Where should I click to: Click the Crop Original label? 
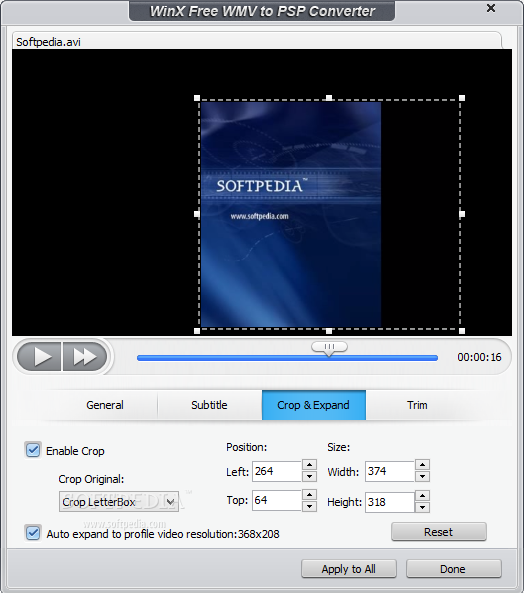[91, 479]
